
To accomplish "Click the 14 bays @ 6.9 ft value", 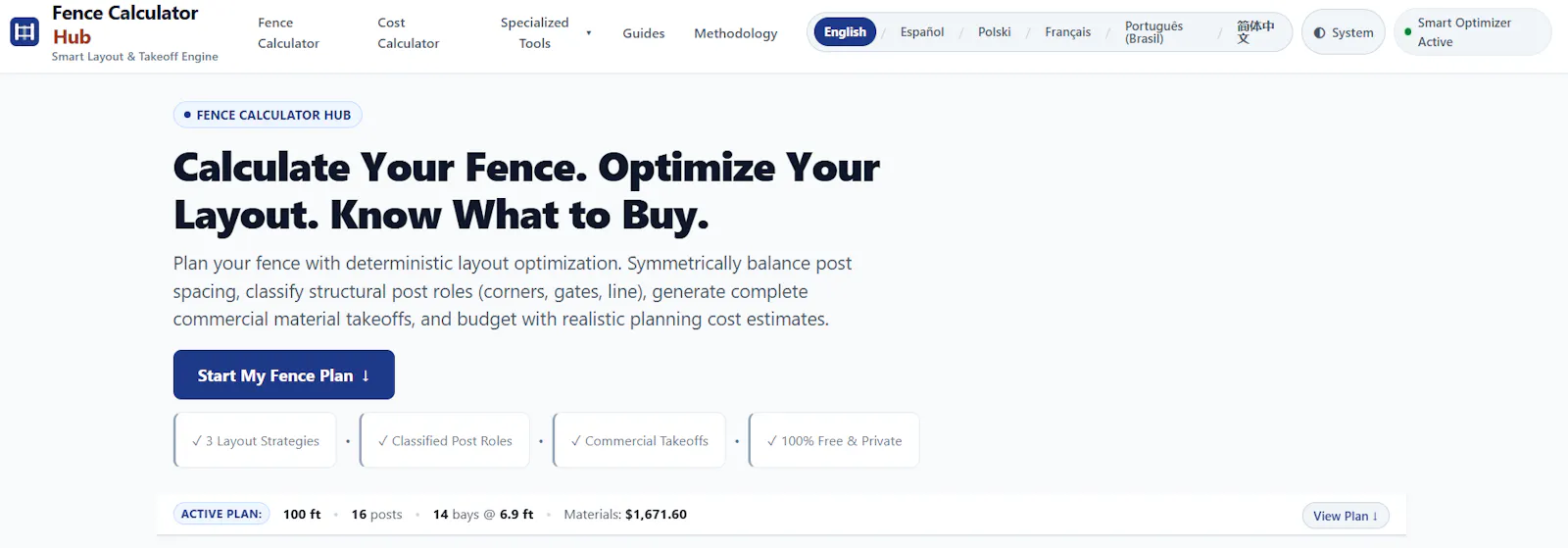I will (483, 515).
